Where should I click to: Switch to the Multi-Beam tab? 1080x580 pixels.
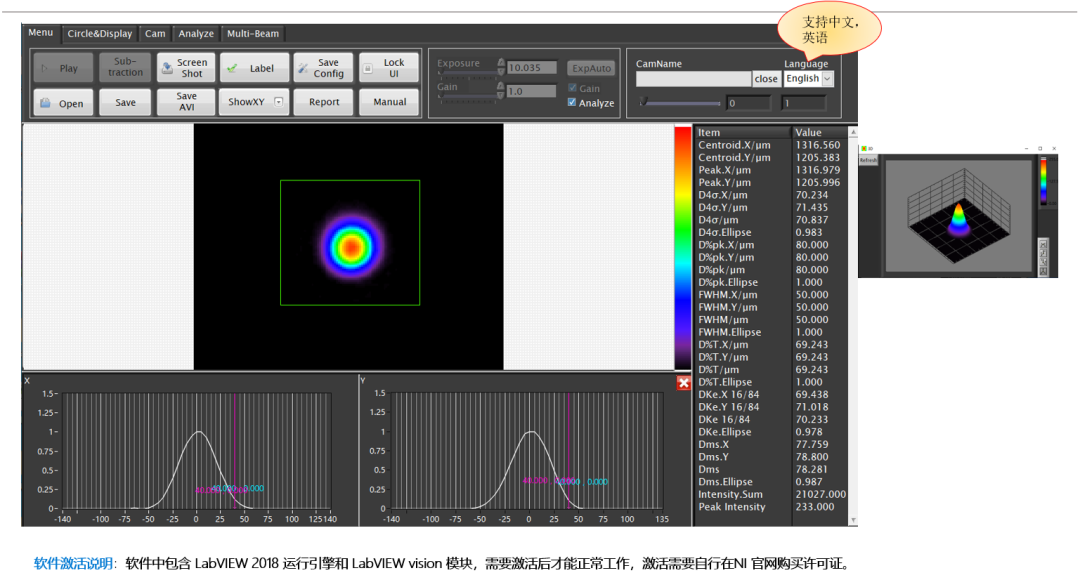click(251, 33)
